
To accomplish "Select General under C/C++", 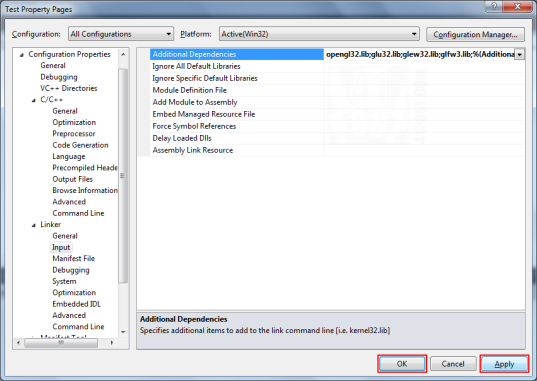I will coord(65,111).
